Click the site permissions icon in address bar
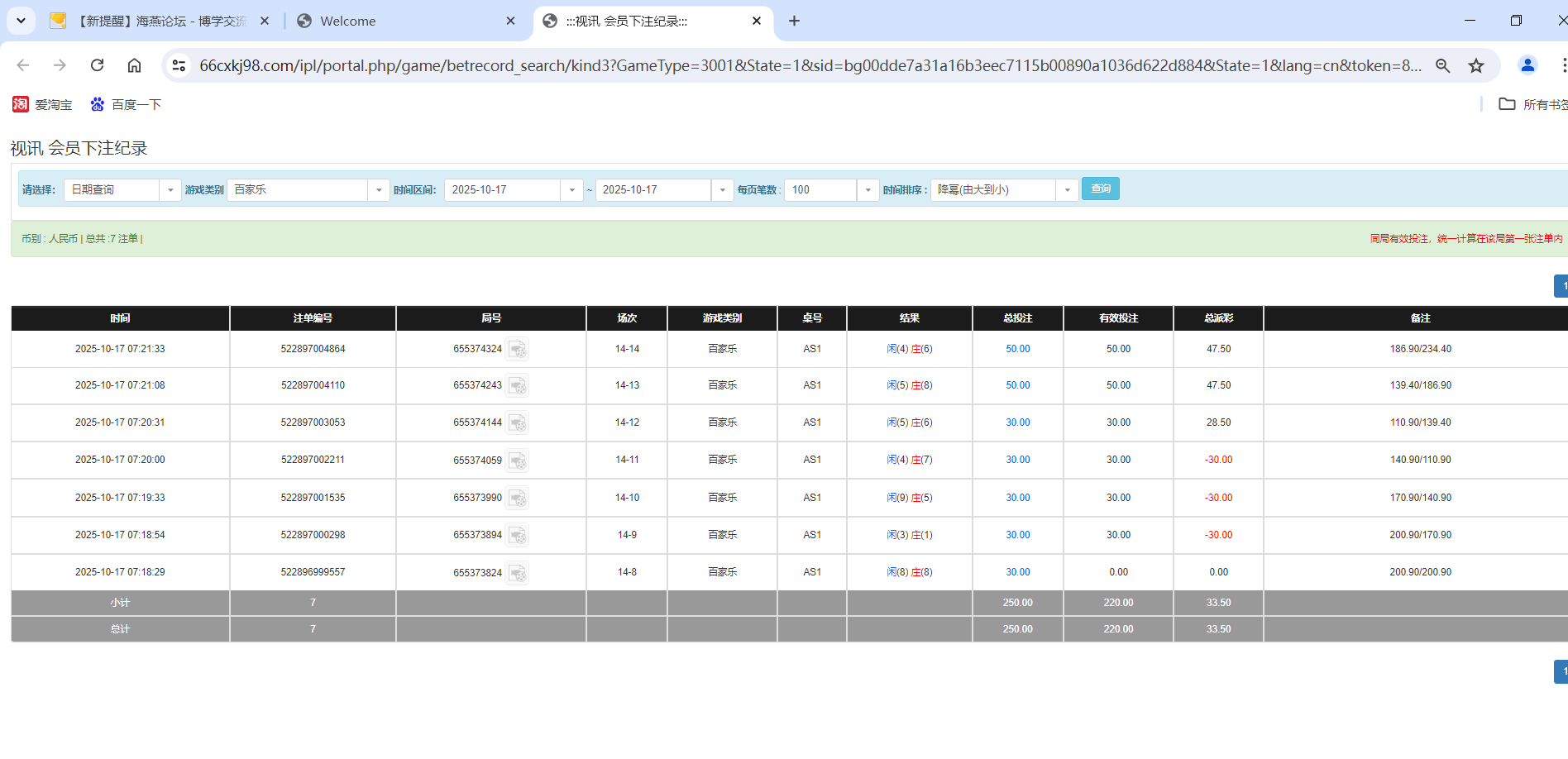 [x=179, y=64]
